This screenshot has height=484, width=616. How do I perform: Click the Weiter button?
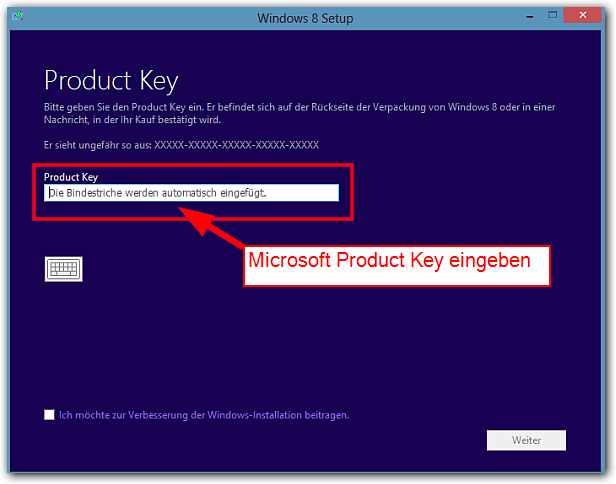click(526, 440)
